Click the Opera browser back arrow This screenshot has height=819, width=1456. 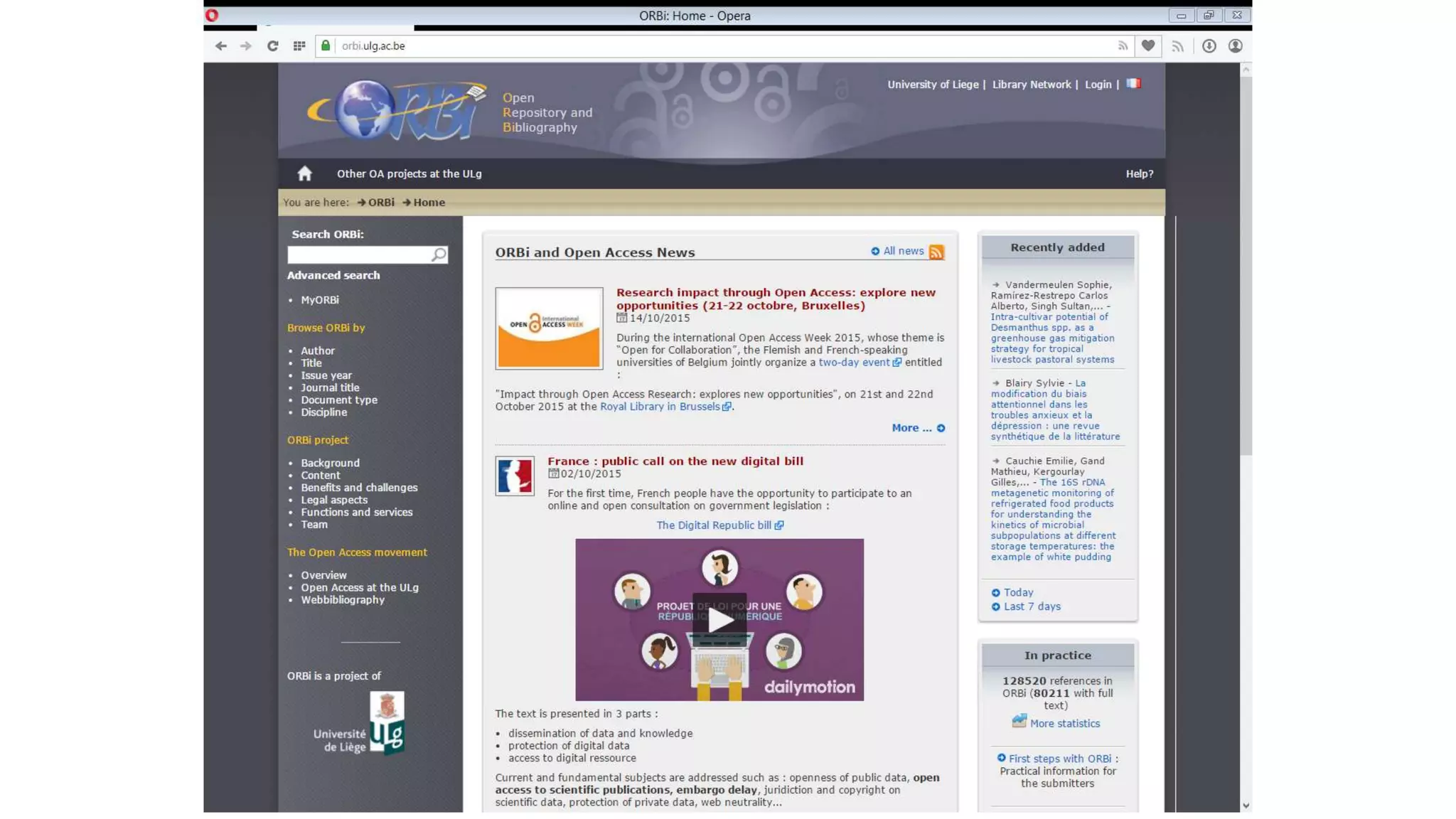pyautogui.click(x=220, y=45)
